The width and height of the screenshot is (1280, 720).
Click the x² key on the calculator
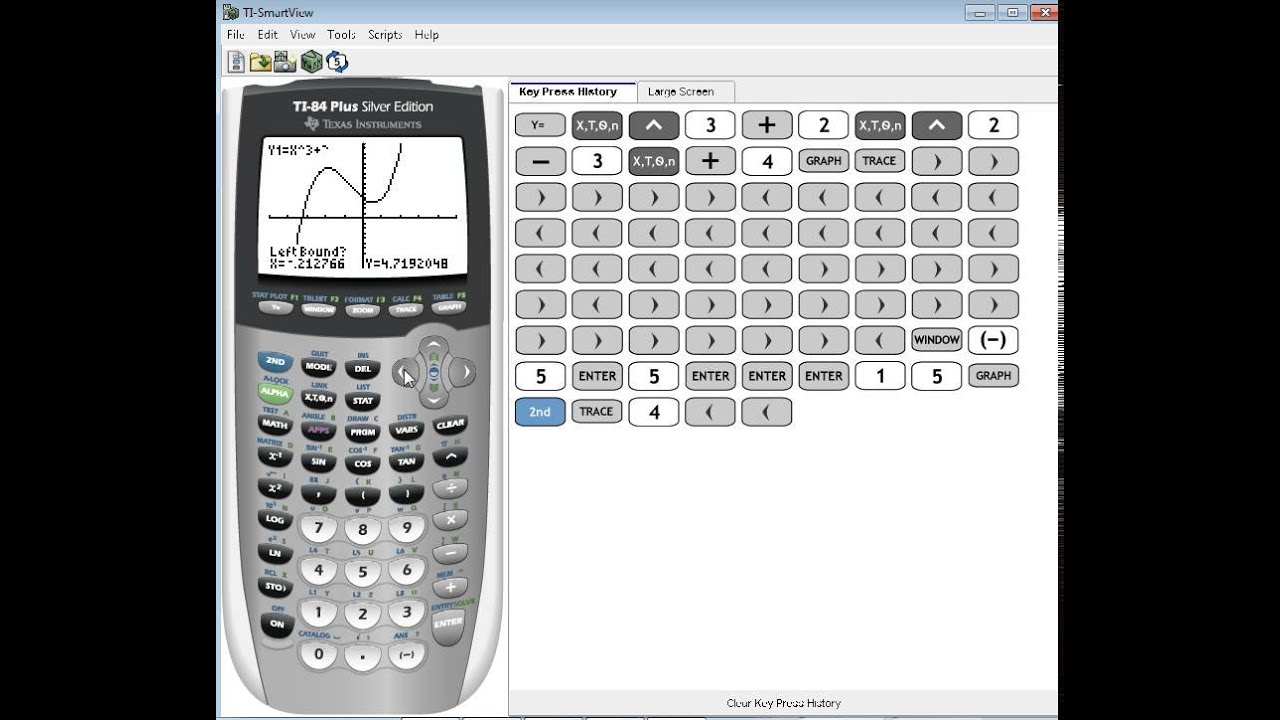pyautogui.click(x=274, y=488)
